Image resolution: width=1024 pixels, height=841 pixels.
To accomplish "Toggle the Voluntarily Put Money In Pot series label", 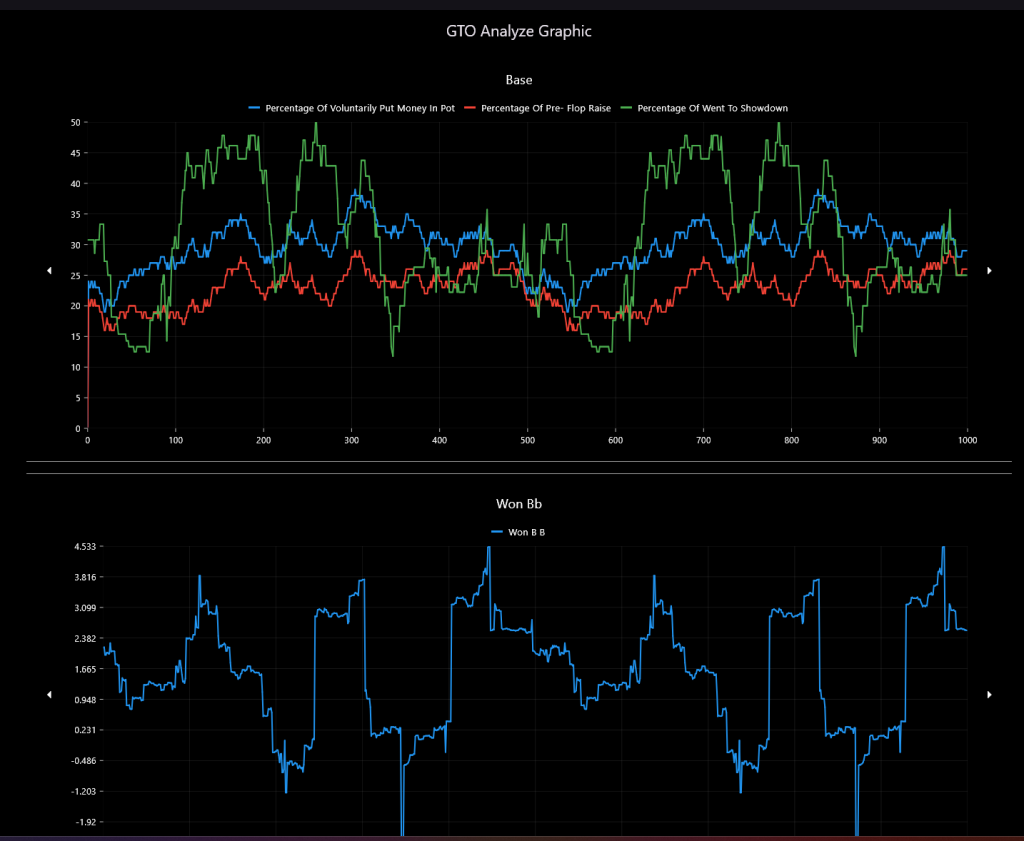I will tap(360, 108).
